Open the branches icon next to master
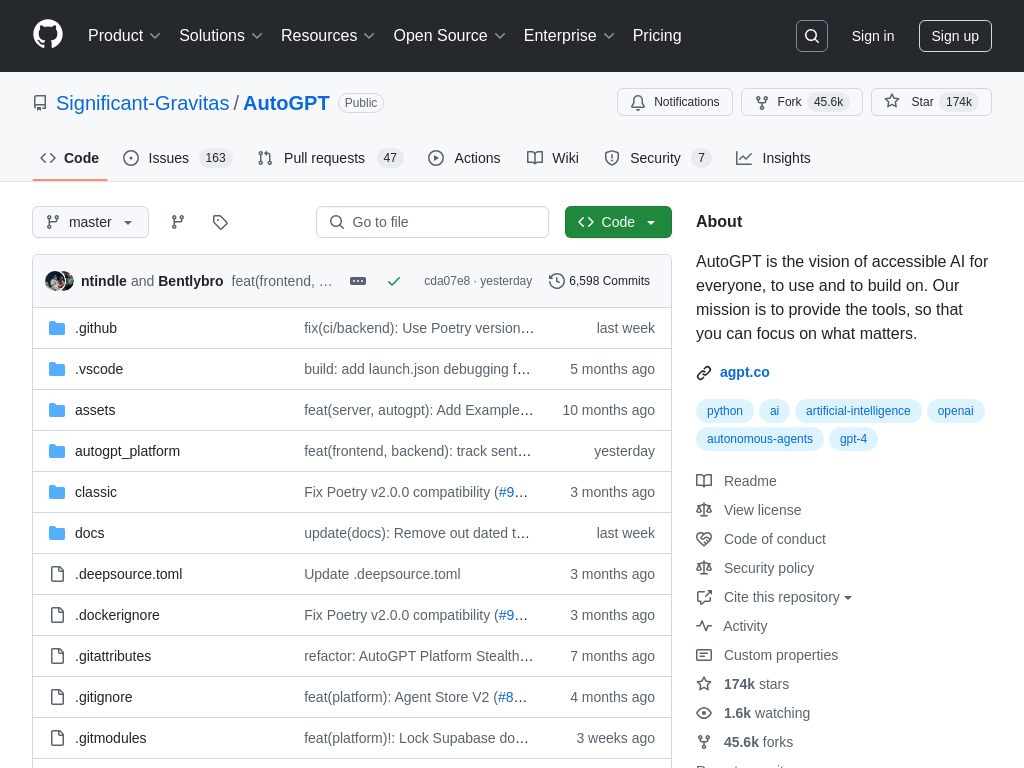The image size is (1024, 768). coord(178,222)
